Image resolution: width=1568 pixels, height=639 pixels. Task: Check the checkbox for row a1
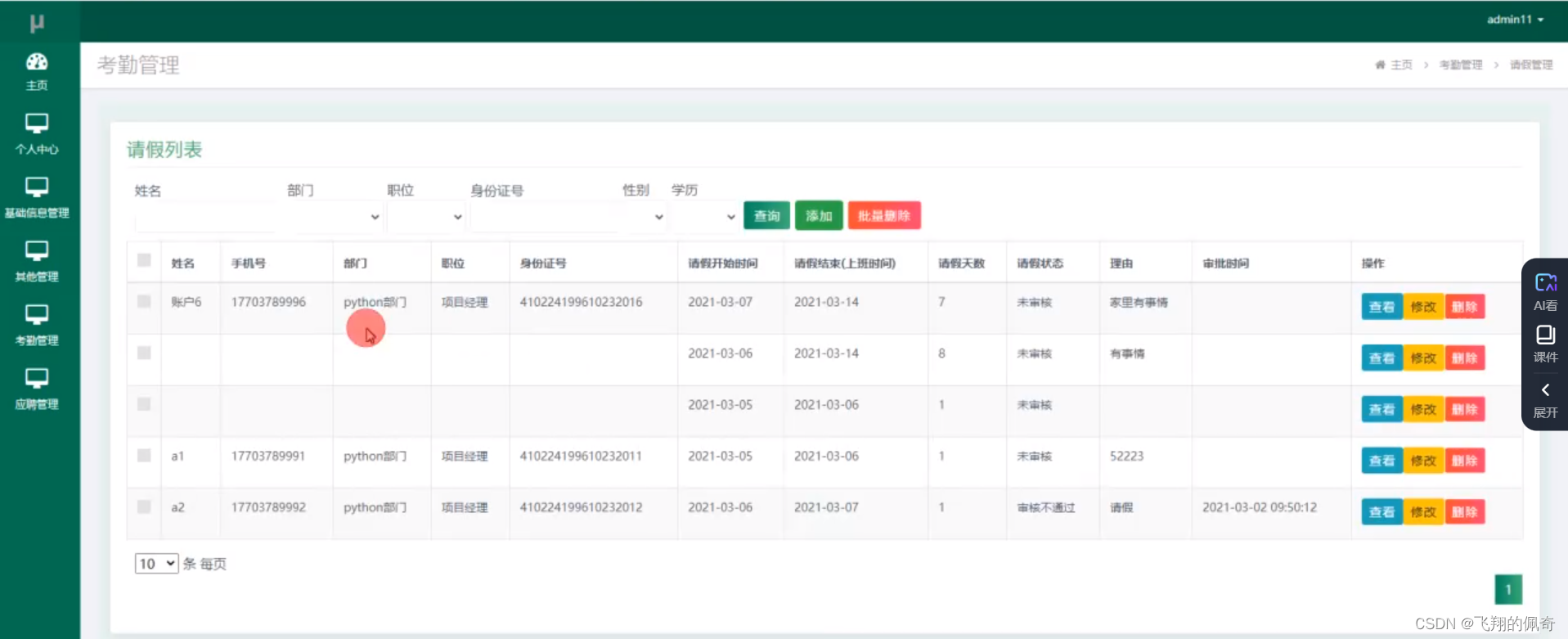(x=144, y=455)
